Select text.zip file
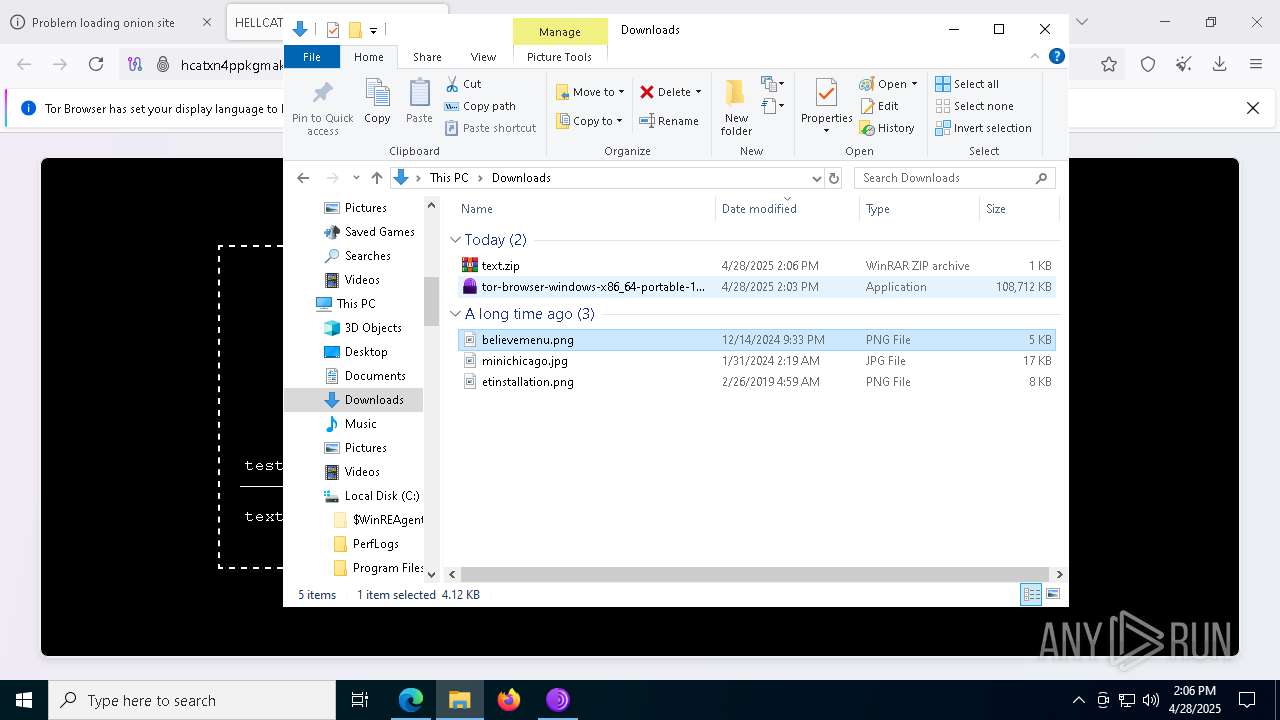This screenshot has height=720, width=1280. point(756,266)
